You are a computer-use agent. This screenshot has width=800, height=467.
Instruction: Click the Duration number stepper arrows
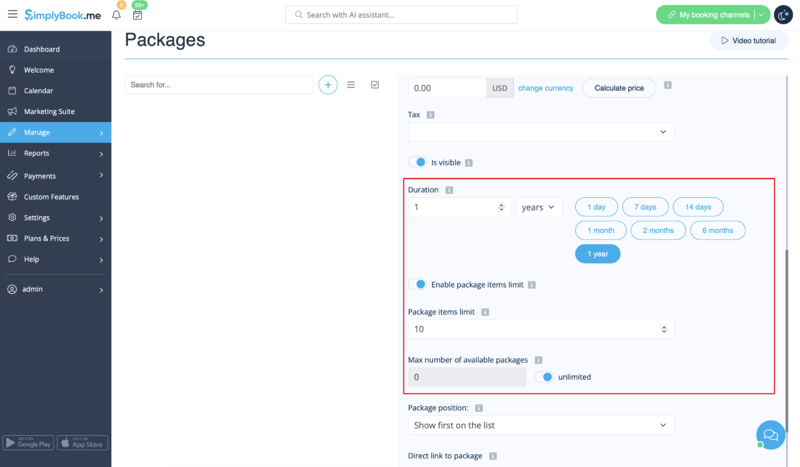[501, 207]
